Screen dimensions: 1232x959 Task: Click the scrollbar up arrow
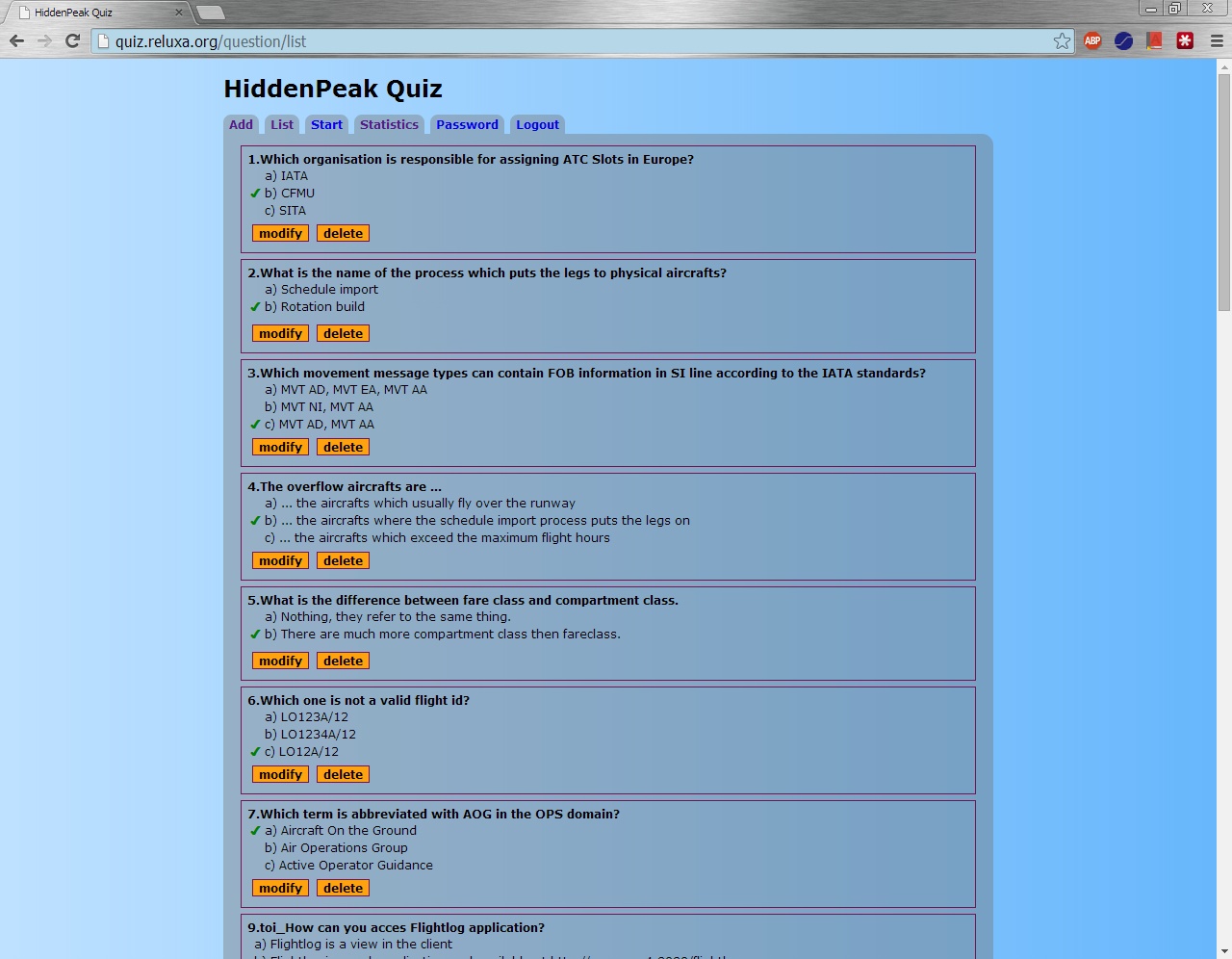(1224, 66)
